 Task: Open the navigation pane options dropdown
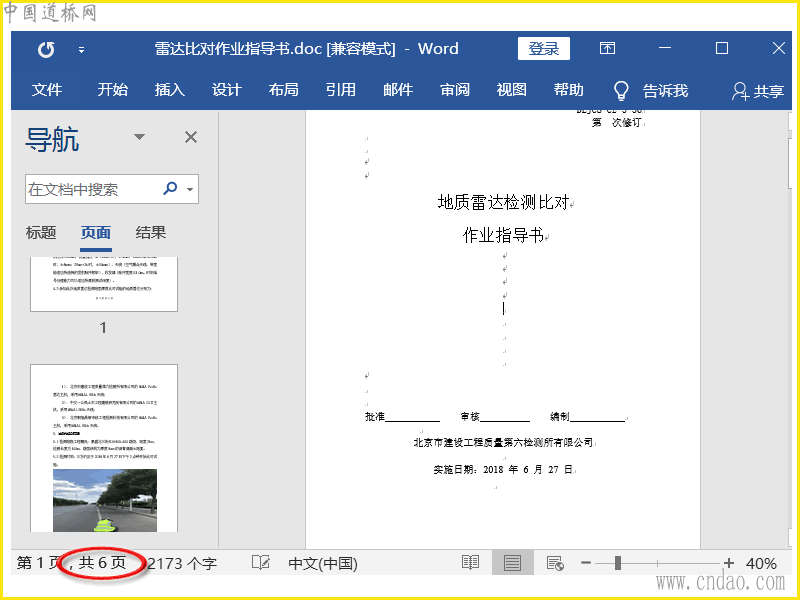pos(140,137)
